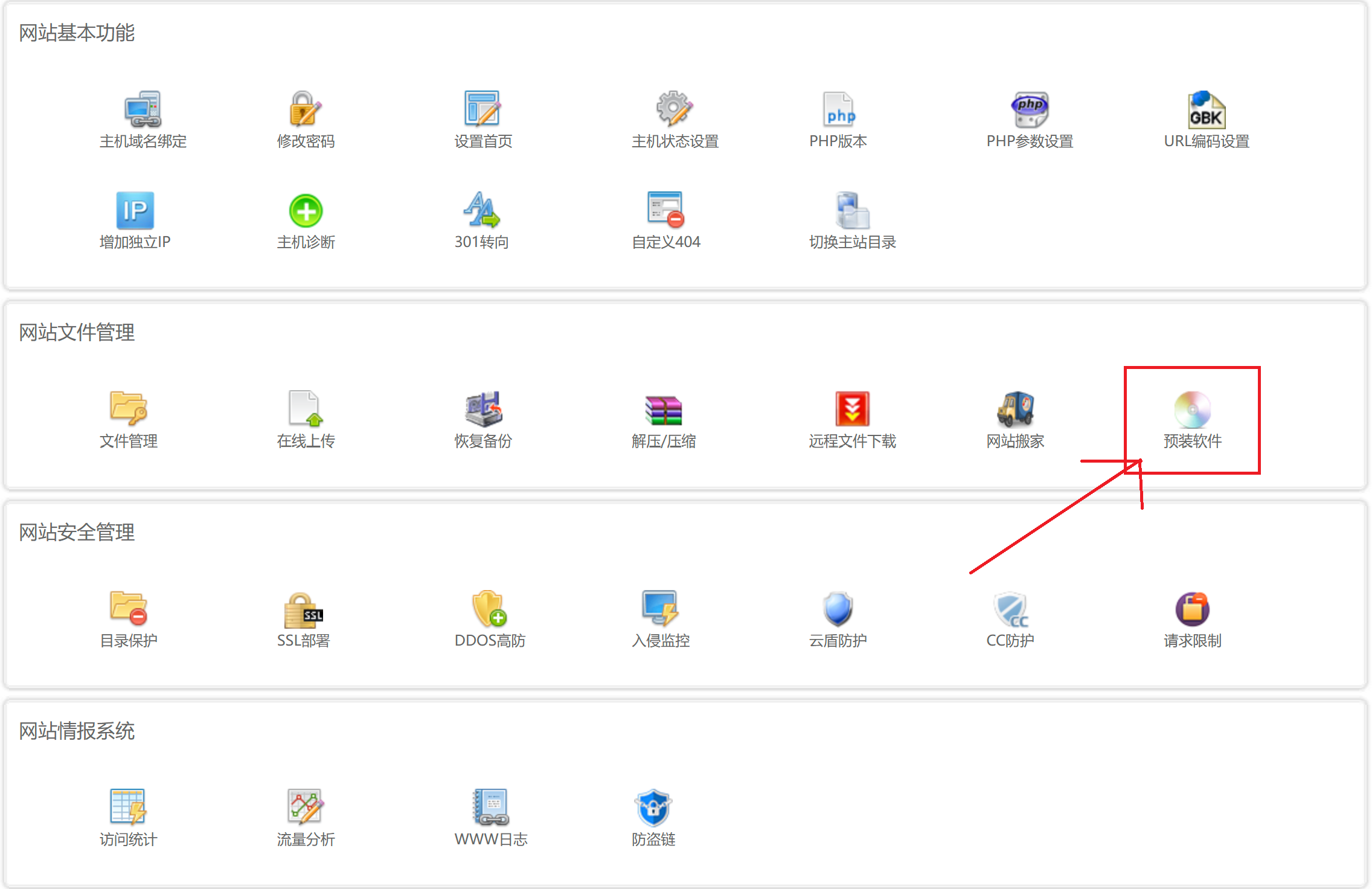Launch 主机诊断 green plus icon
Image resolution: width=1372 pixels, height=889 pixels.
pos(306,210)
